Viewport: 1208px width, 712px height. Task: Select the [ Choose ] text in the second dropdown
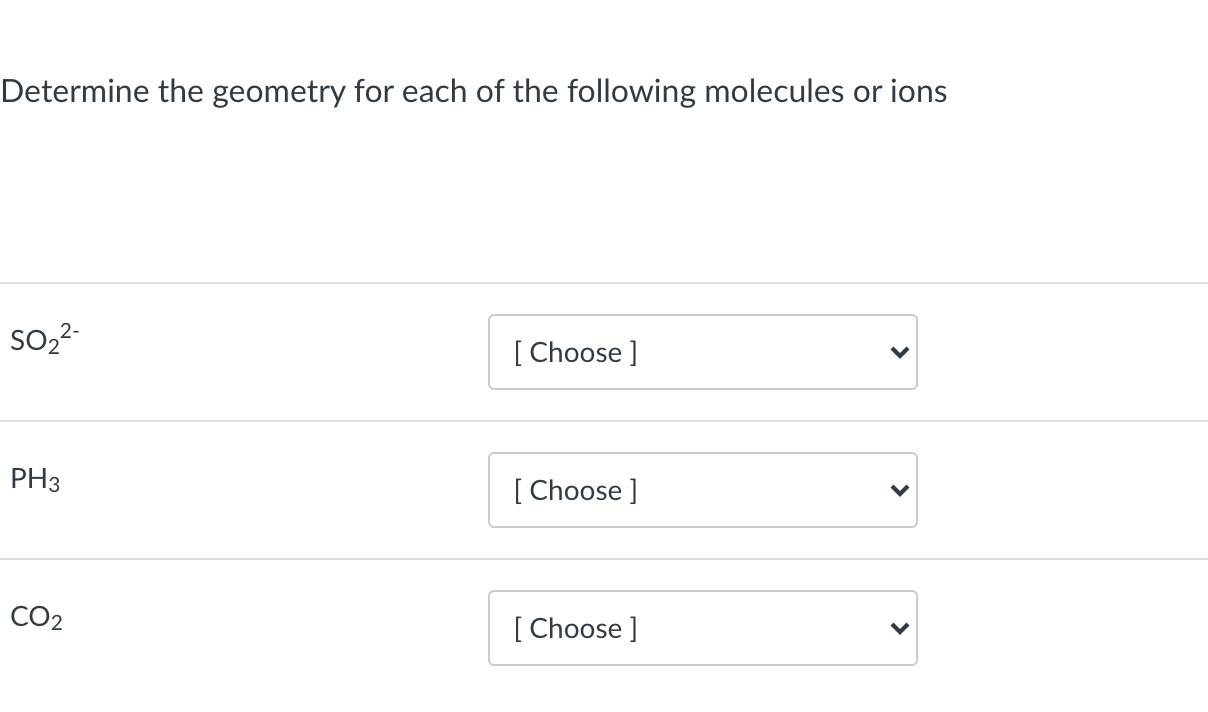575,490
